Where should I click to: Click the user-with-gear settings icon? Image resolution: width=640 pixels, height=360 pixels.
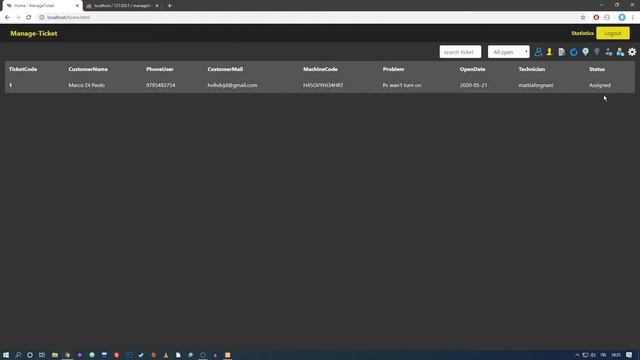coord(609,52)
